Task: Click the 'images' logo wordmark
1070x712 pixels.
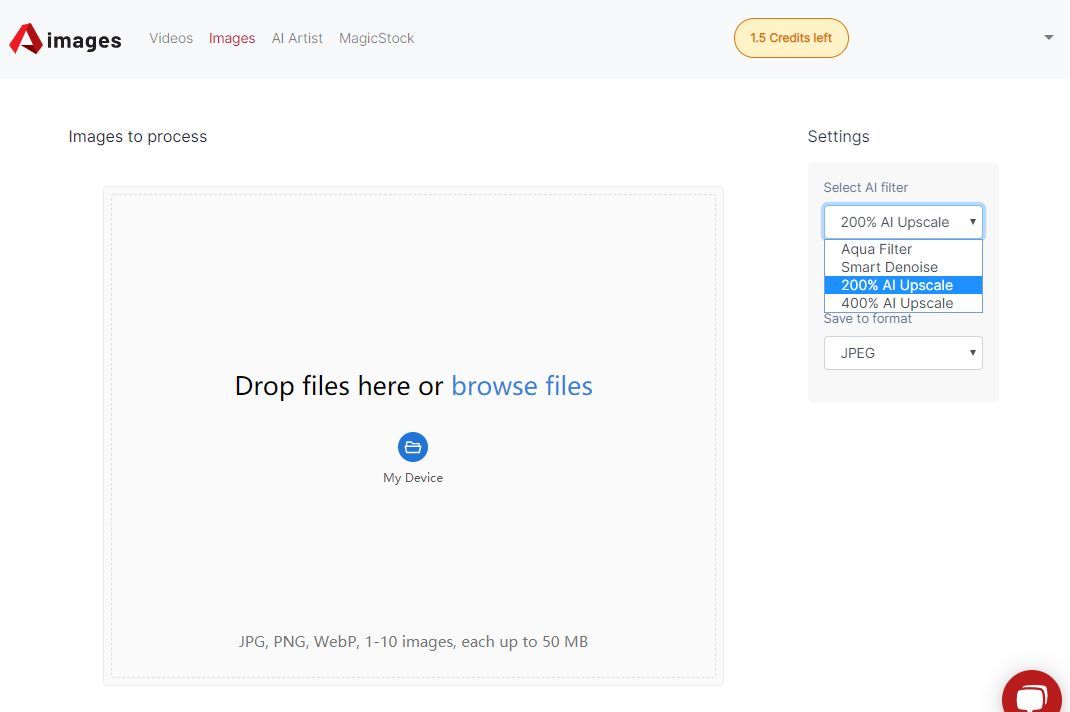Action: pos(84,40)
